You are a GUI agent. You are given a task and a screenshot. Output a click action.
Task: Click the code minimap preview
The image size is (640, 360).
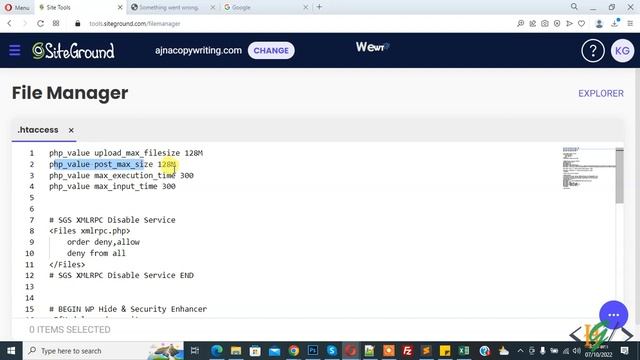(x=588, y=167)
